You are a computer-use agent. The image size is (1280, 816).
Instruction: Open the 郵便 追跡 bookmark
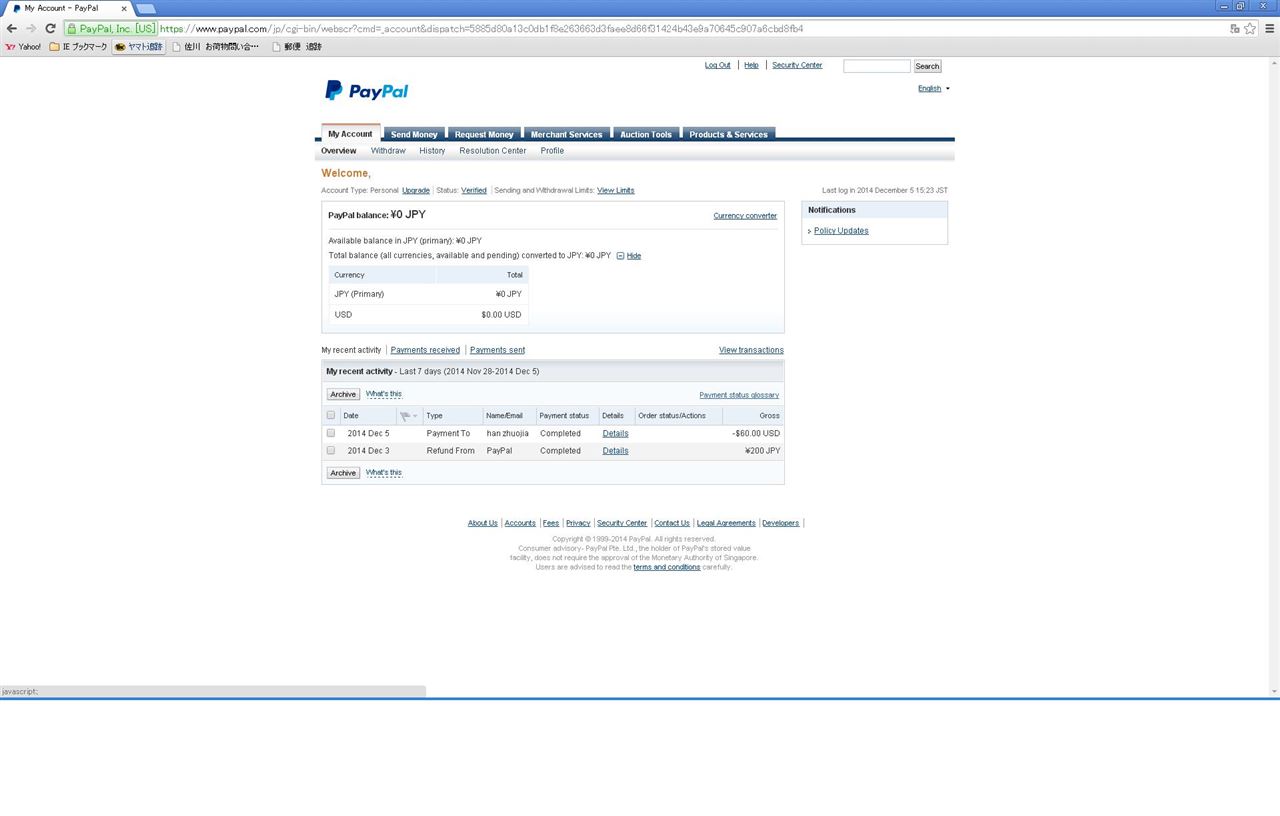click(297, 47)
